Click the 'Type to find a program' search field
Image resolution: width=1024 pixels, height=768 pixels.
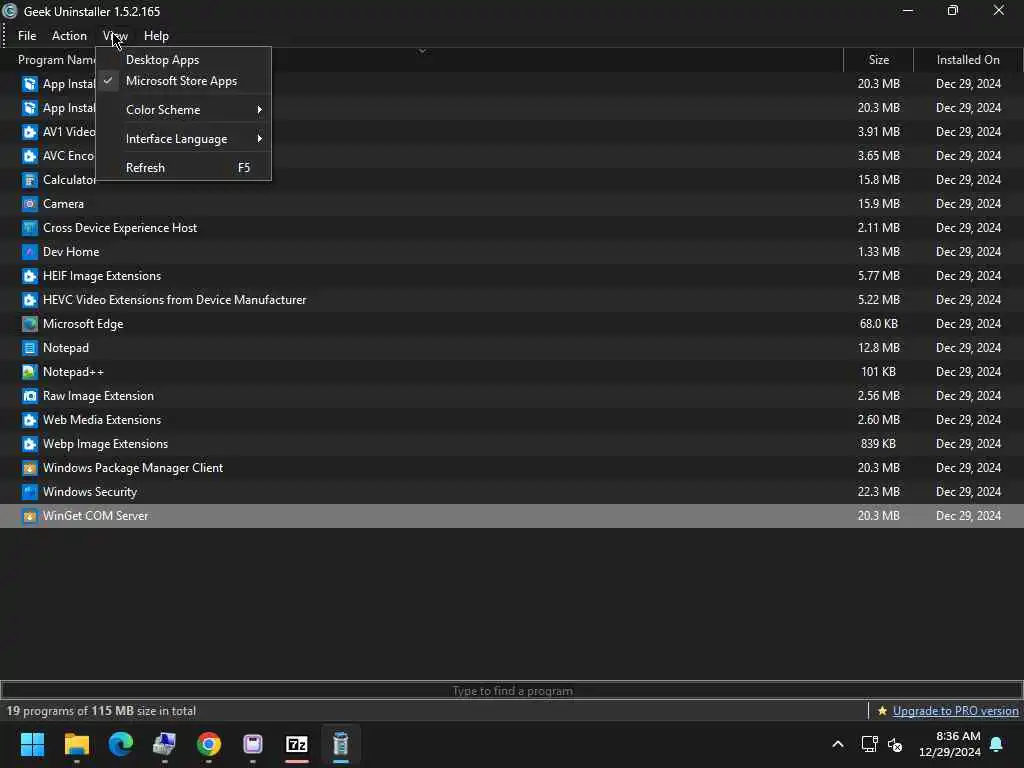point(512,690)
